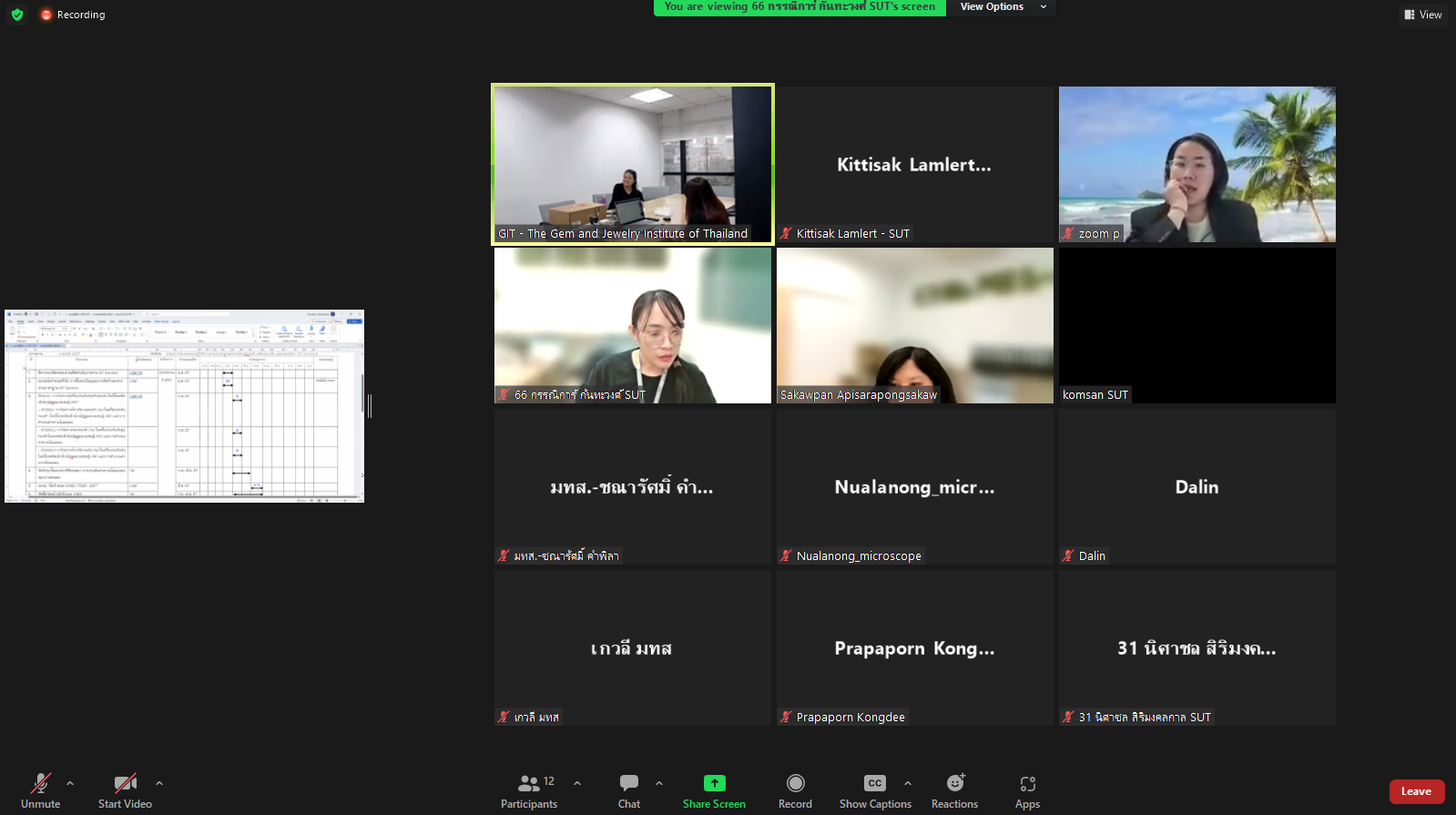Click the red Leave button

pyautogui.click(x=1416, y=791)
